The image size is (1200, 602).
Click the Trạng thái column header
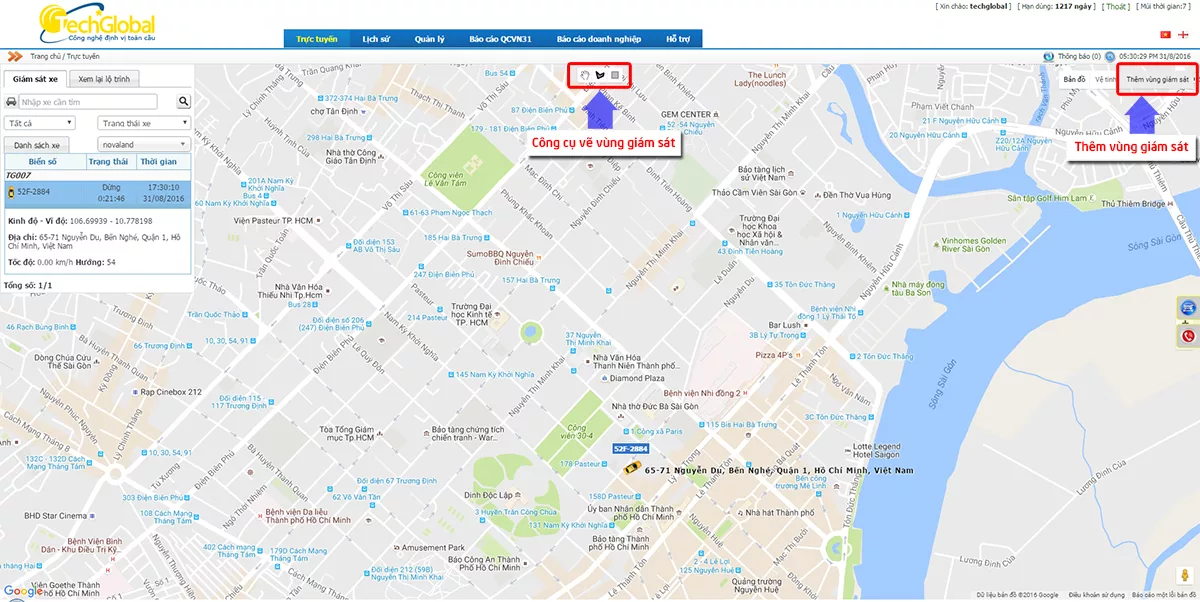108,161
